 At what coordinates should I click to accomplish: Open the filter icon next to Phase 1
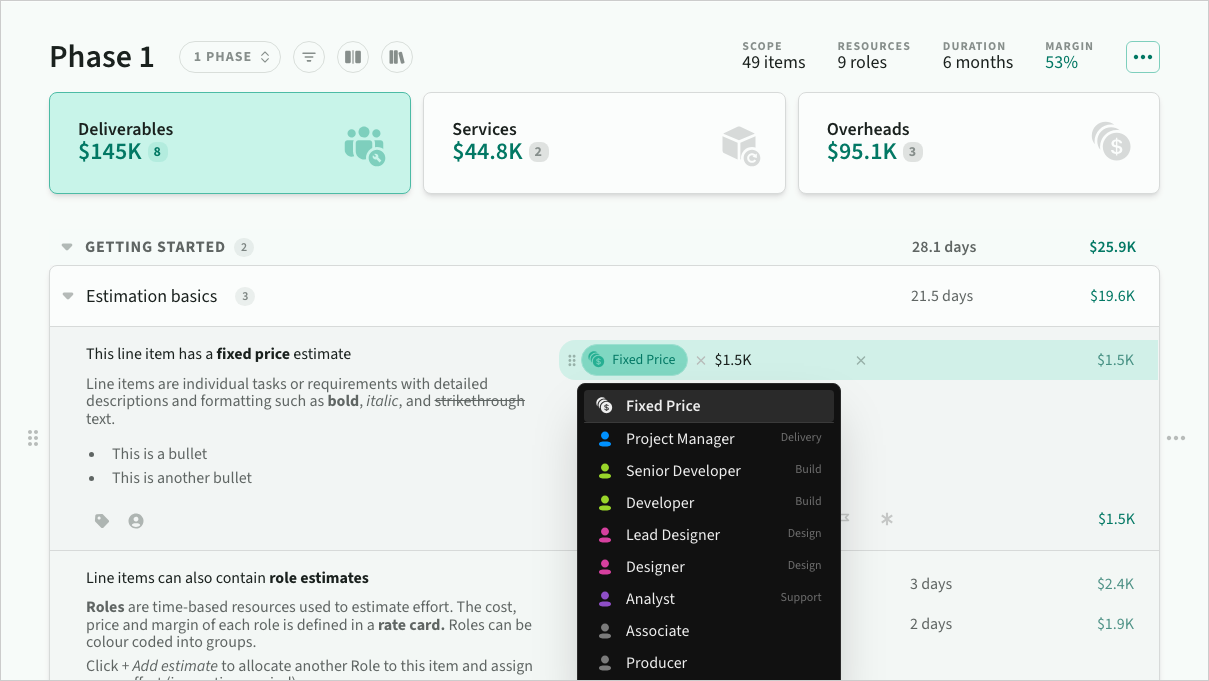(309, 57)
